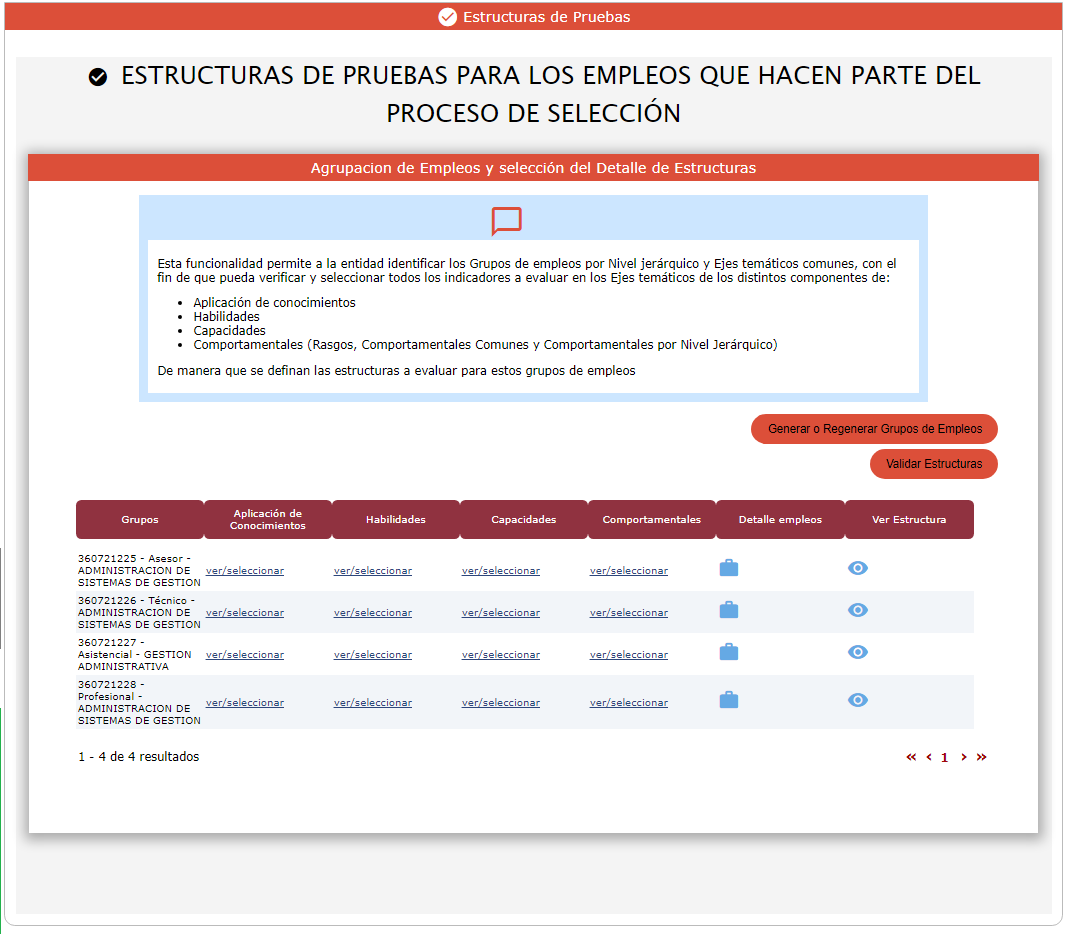Image resolution: width=1069 pixels, height=934 pixels.
Task: Go to the first page of results
Action: (911, 757)
